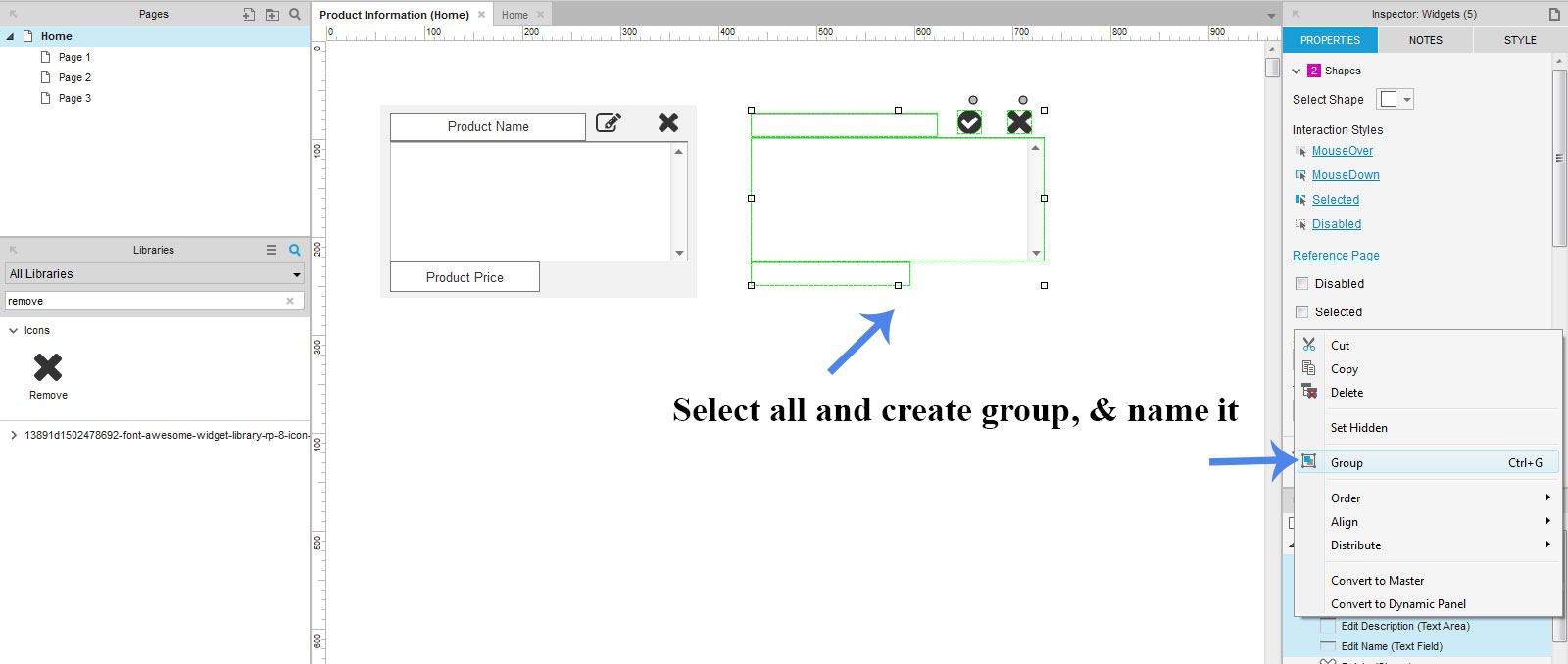The image size is (1568, 664).
Task: Open the MouseOver interaction style link
Action: click(x=1343, y=151)
